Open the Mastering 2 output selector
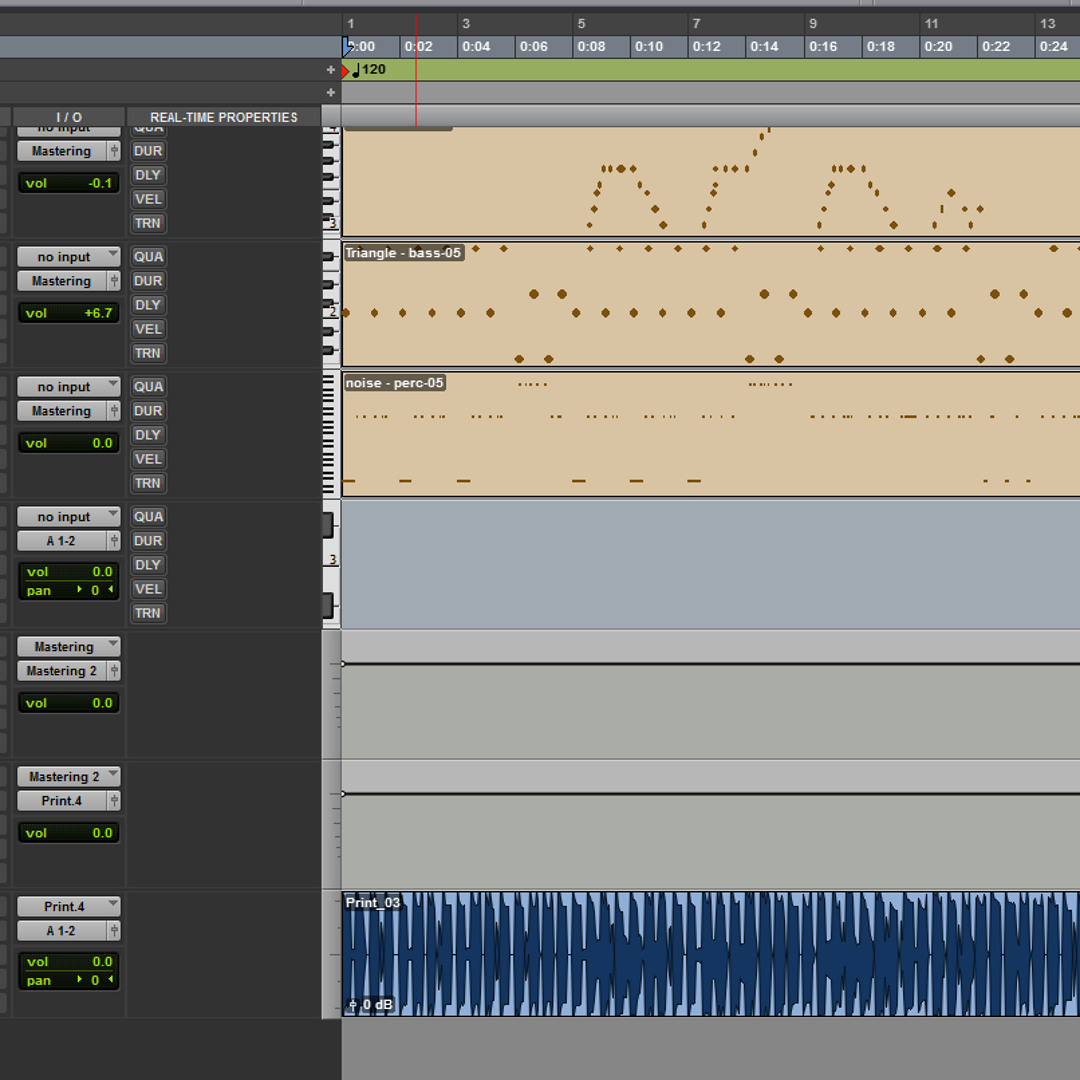Screen dimensions: 1080x1080 62,671
